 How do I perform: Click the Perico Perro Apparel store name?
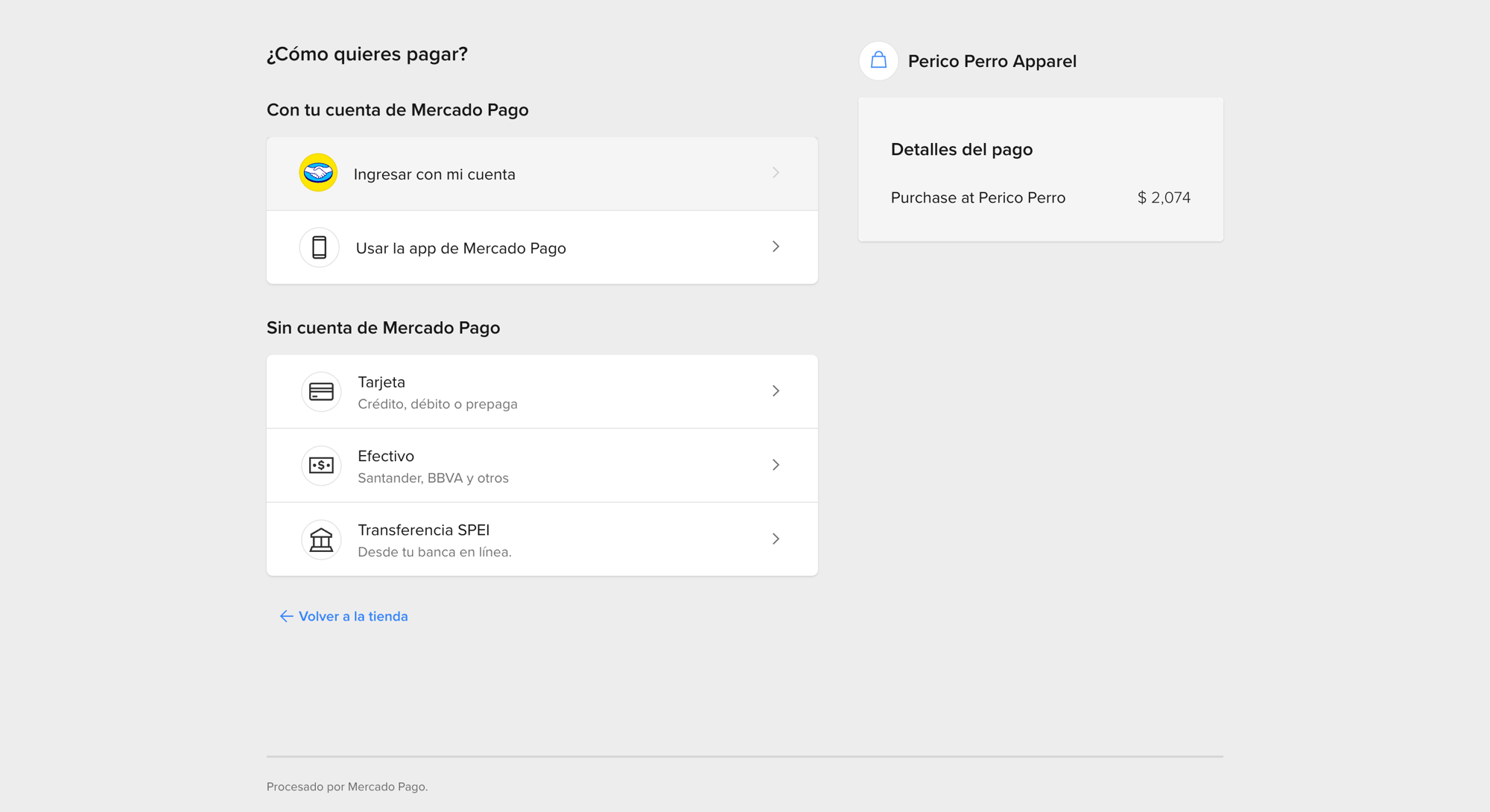(x=992, y=61)
